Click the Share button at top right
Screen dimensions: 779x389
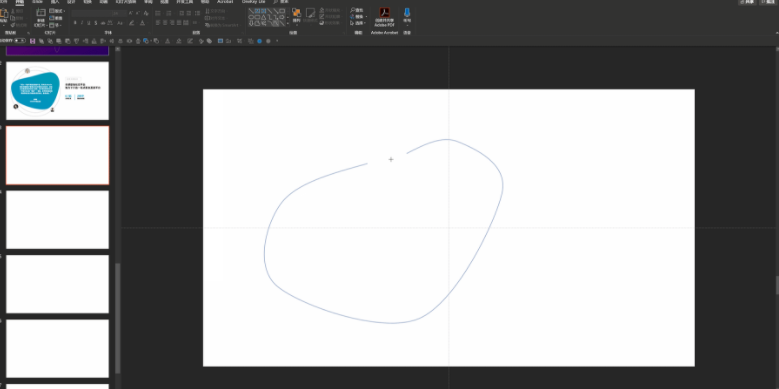(747, 2)
